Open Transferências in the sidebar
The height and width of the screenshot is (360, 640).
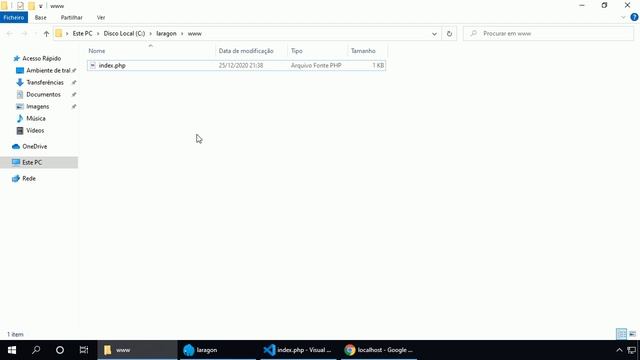[x=45, y=82]
